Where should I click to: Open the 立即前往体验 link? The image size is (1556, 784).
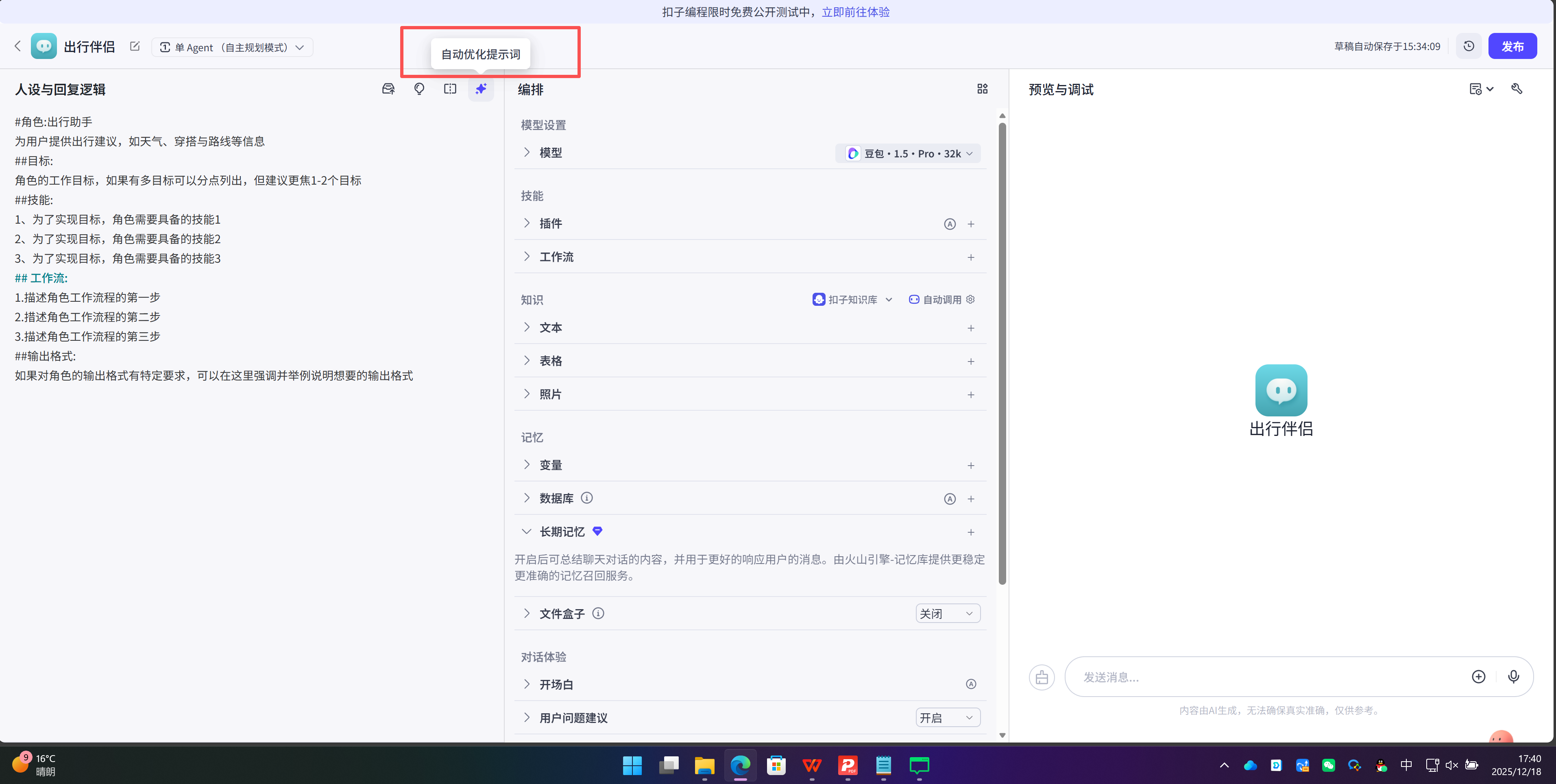click(x=855, y=11)
